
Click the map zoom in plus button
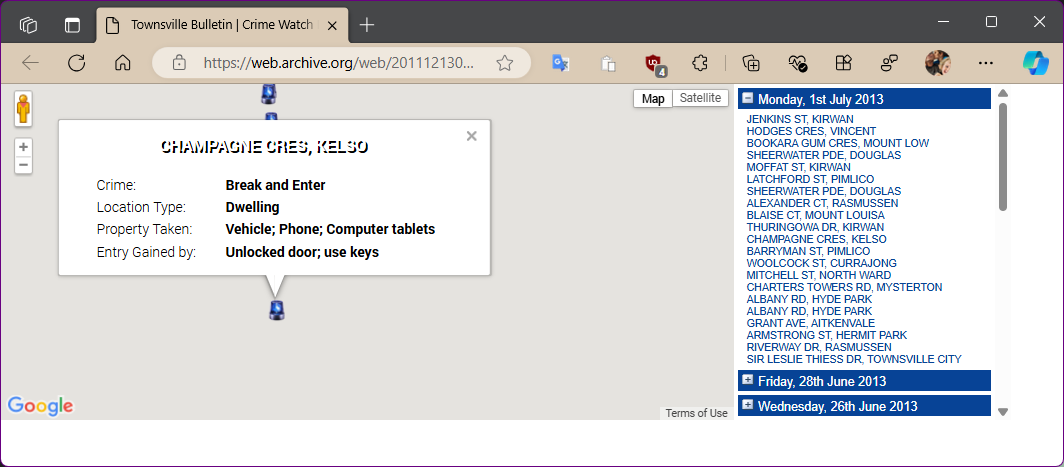pos(23,147)
